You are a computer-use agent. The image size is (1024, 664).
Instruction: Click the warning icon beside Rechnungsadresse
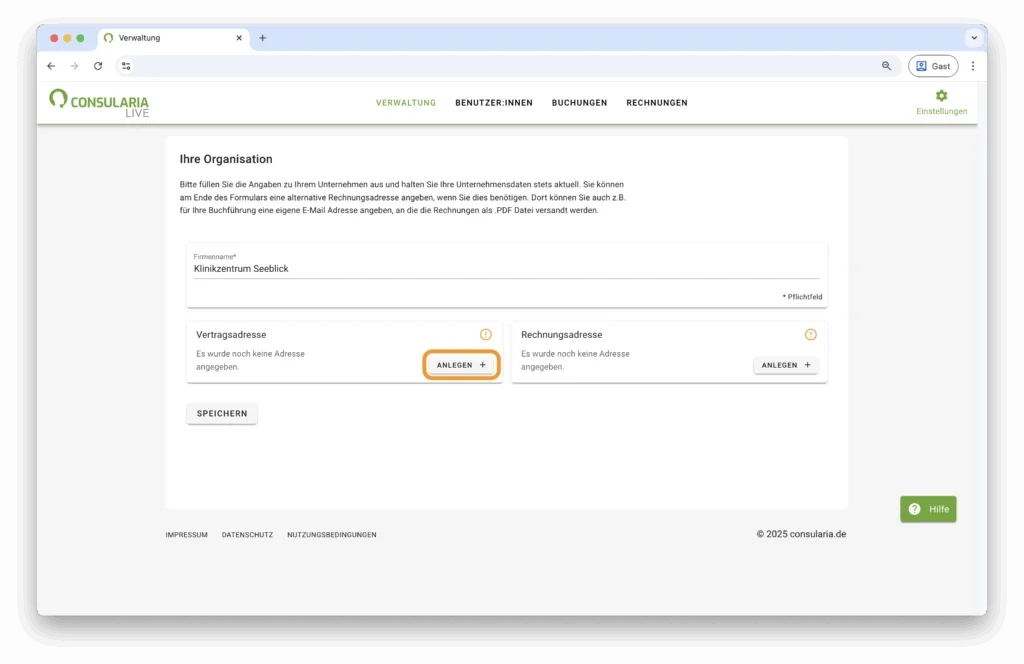[x=811, y=335]
